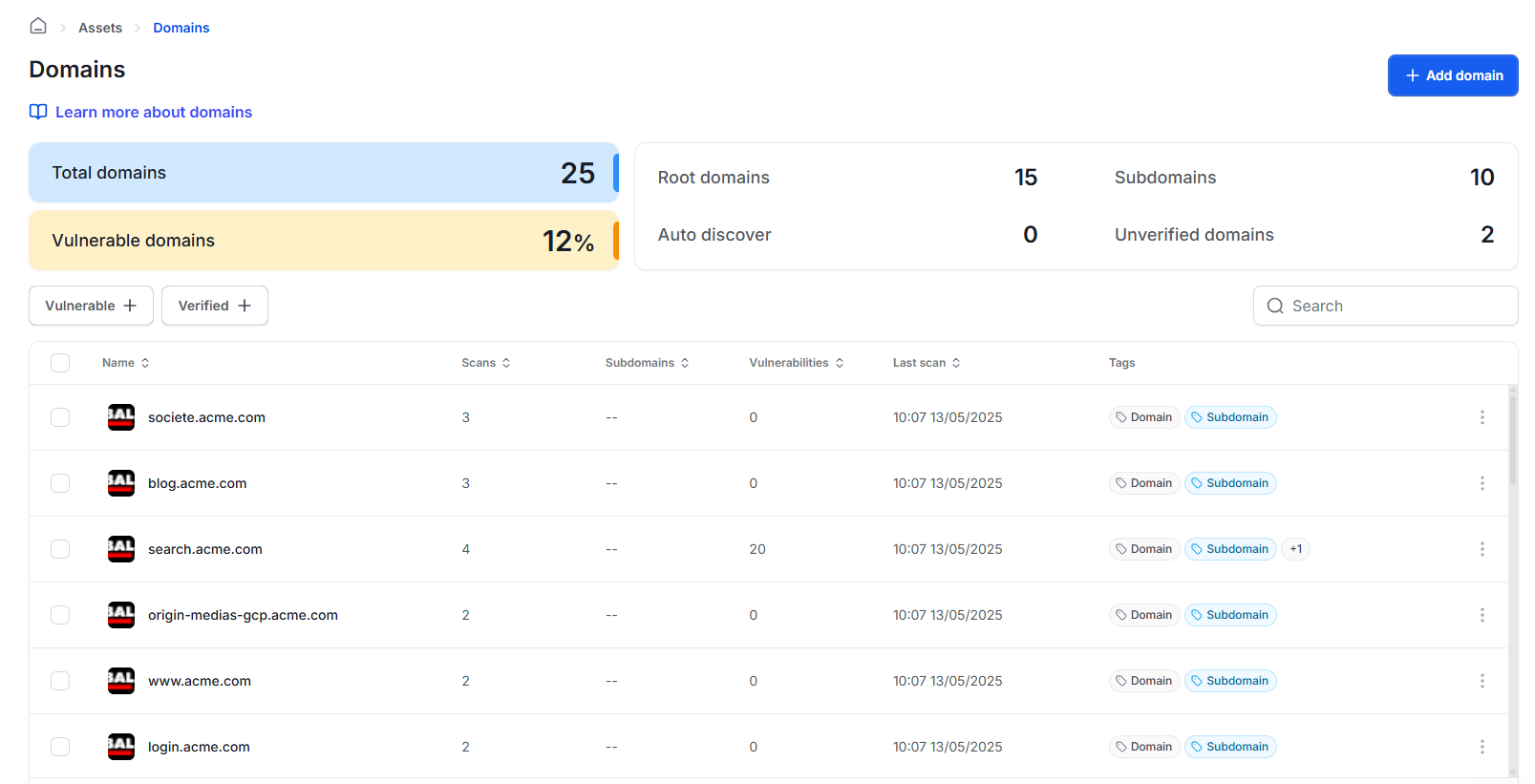
Task: Open the three-dot menu for societe.acme.com
Action: tap(1482, 417)
